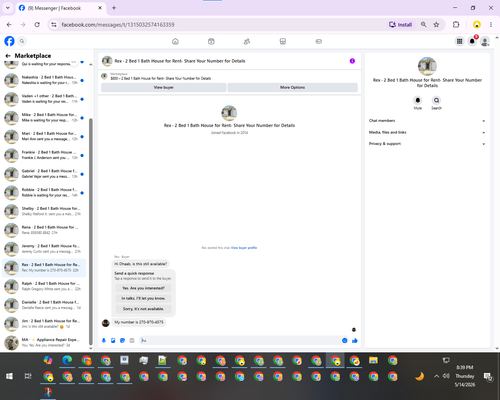The image size is (500, 400).
Task: Open Facebook search magnifier
Action: 22,41
